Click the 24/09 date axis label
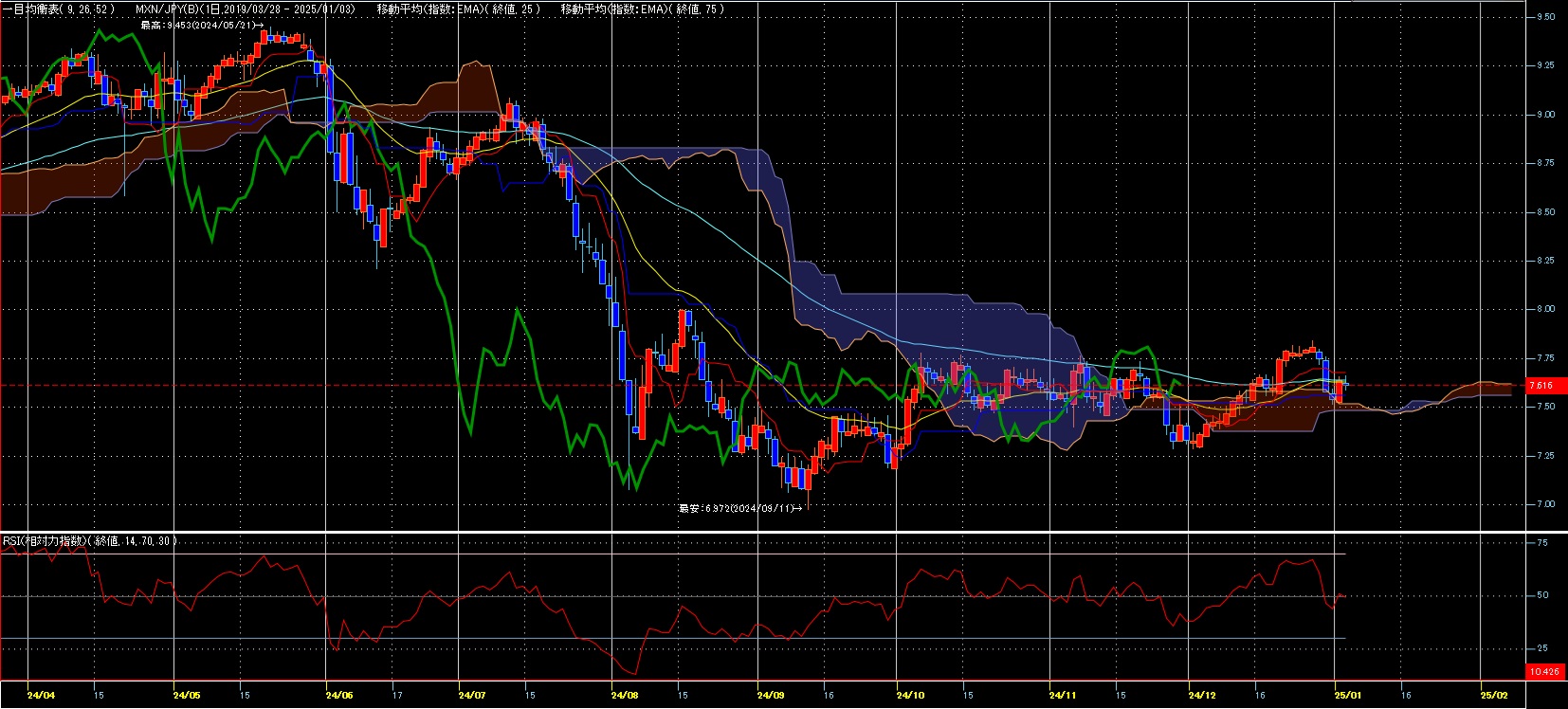The height and width of the screenshot is (709, 1568). pyautogui.click(x=771, y=695)
